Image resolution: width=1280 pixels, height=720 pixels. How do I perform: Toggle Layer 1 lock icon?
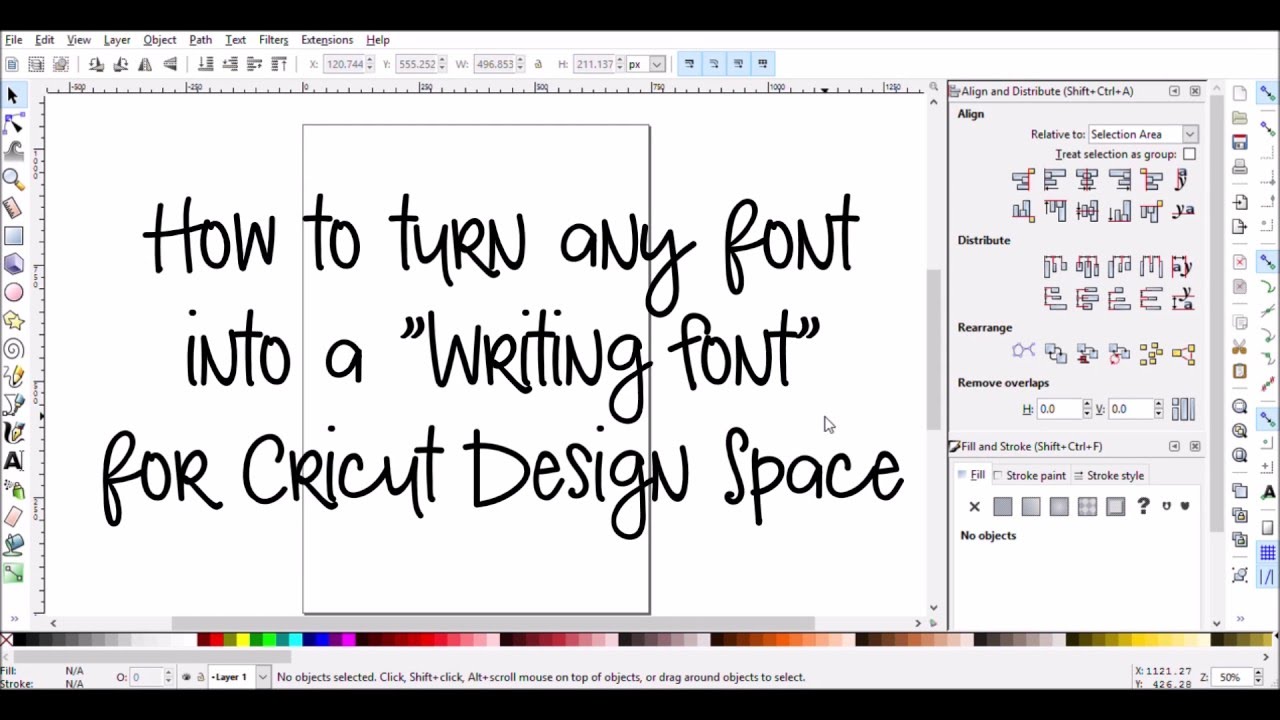(200, 677)
